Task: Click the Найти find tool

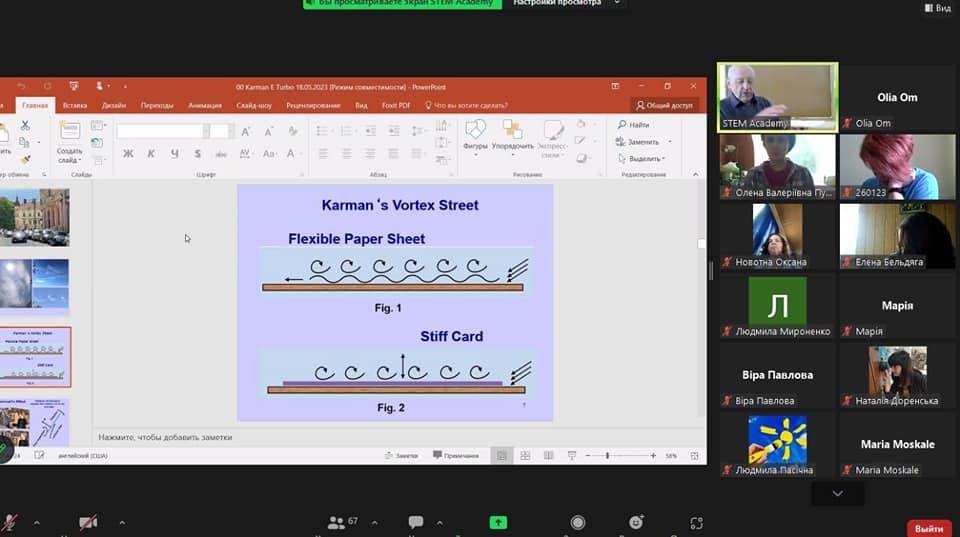Action: pos(634,125)
